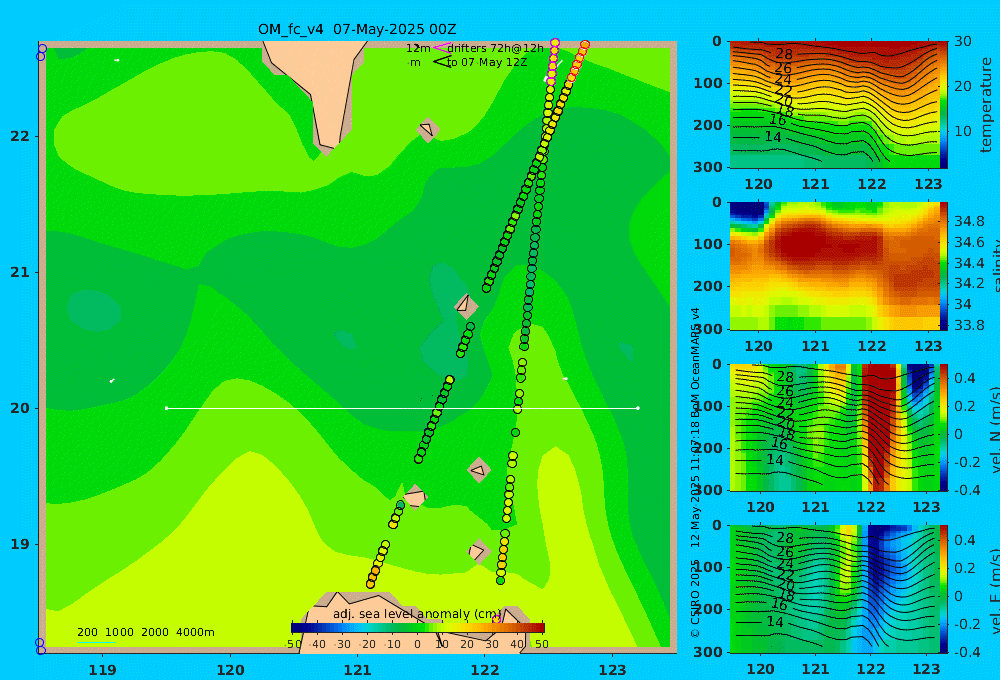
Task: Click the 'drifters 72h@12h' legend text
Action: pyautogui.click(x=496, y=48)
